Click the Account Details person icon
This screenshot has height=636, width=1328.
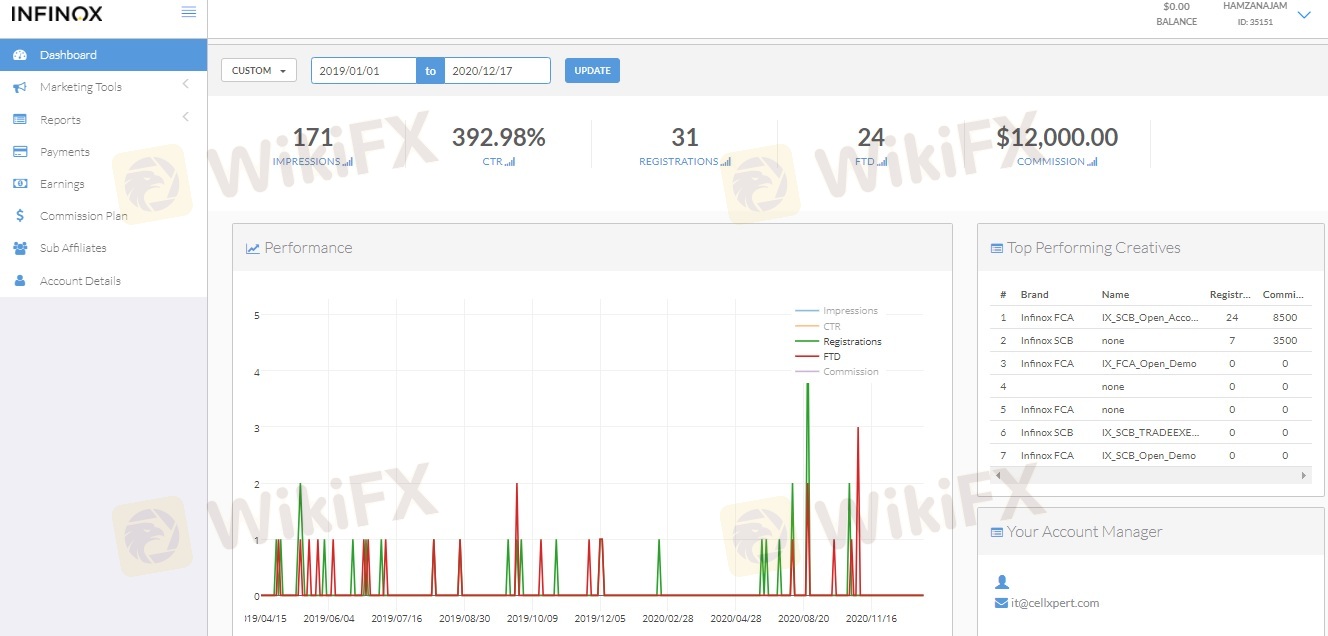coord(20,281)
